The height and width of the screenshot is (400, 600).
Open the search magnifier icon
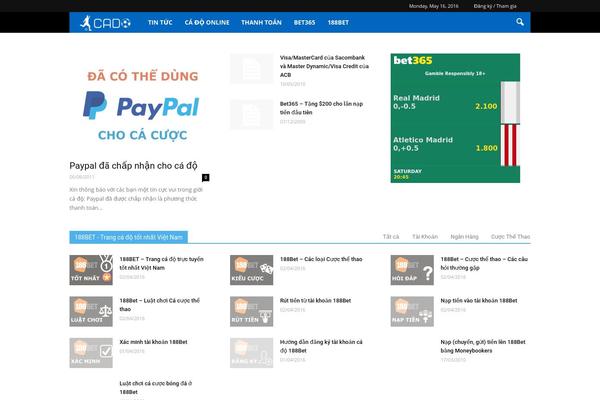tap(520, 22)
